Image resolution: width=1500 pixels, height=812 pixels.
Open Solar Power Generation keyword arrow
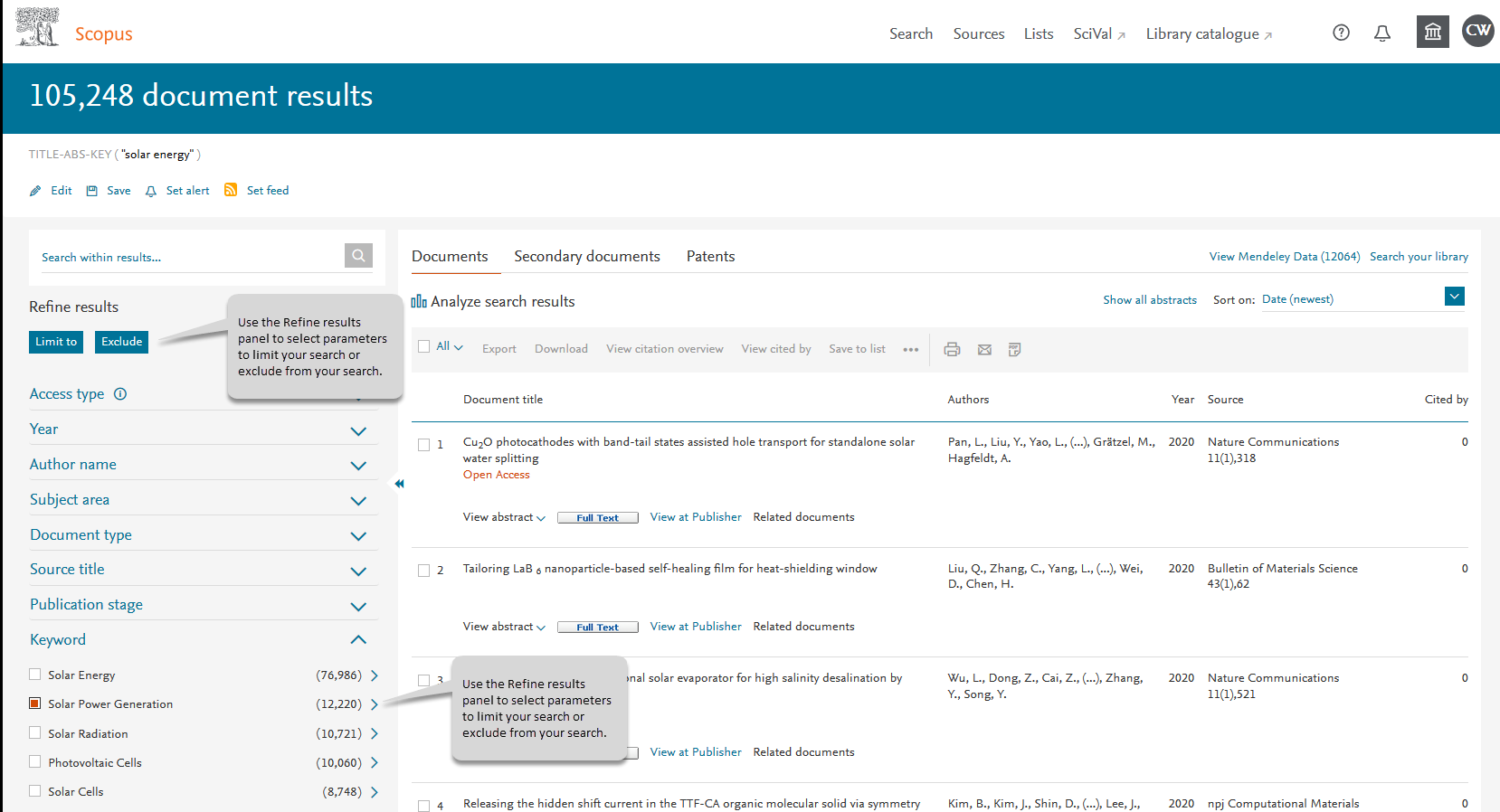[375, 704]
